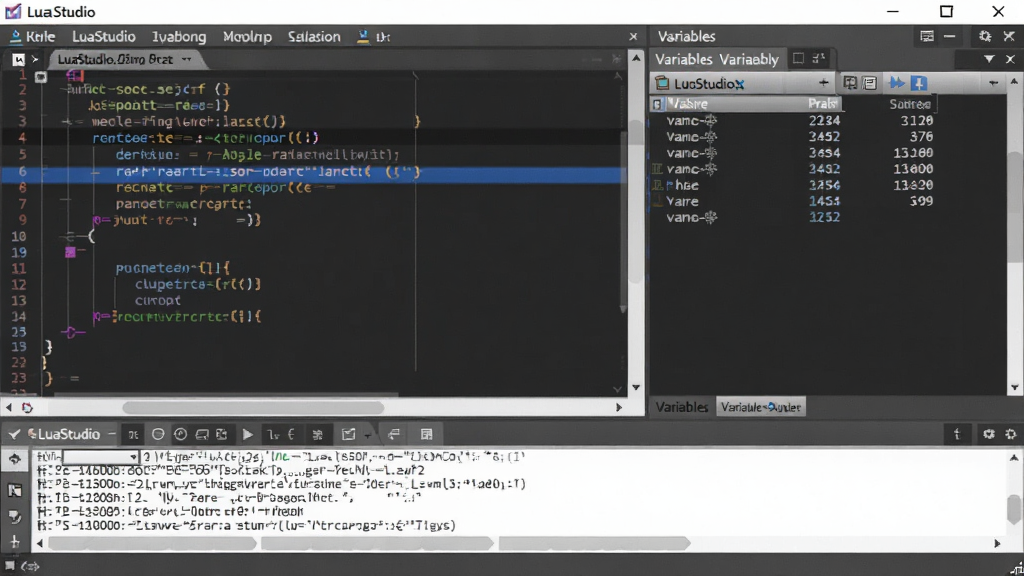Click the value 13100 in Sotirea column
The height and width of the screenshot is (576, 1024).
click(913, 153)
